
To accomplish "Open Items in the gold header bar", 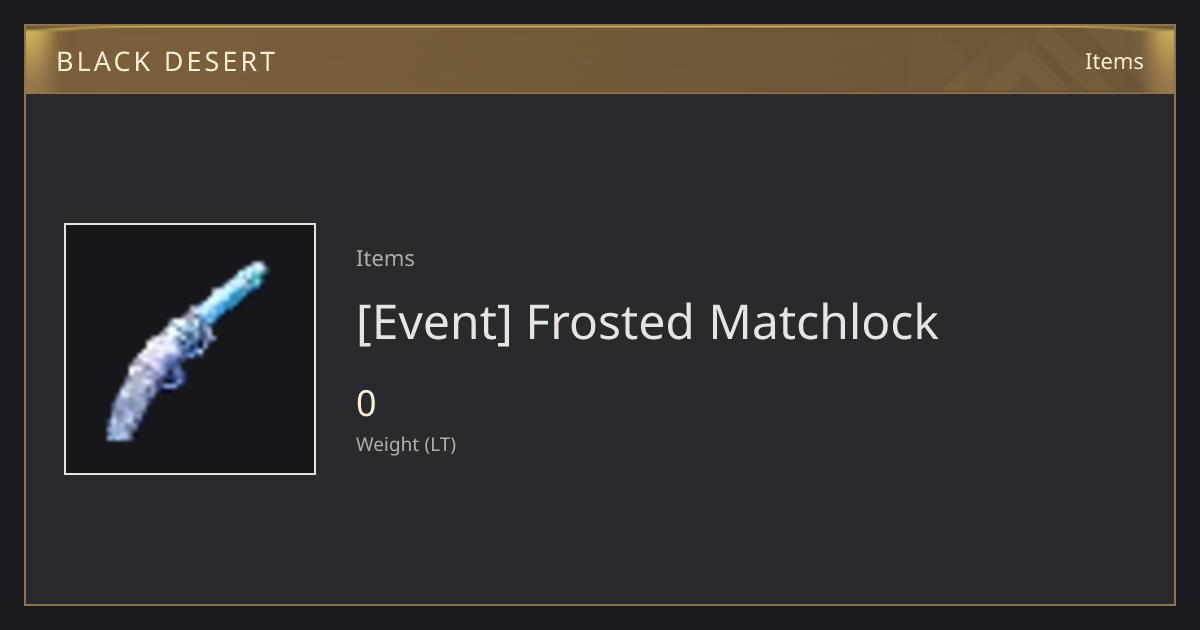I will [x=1114, y=61].
